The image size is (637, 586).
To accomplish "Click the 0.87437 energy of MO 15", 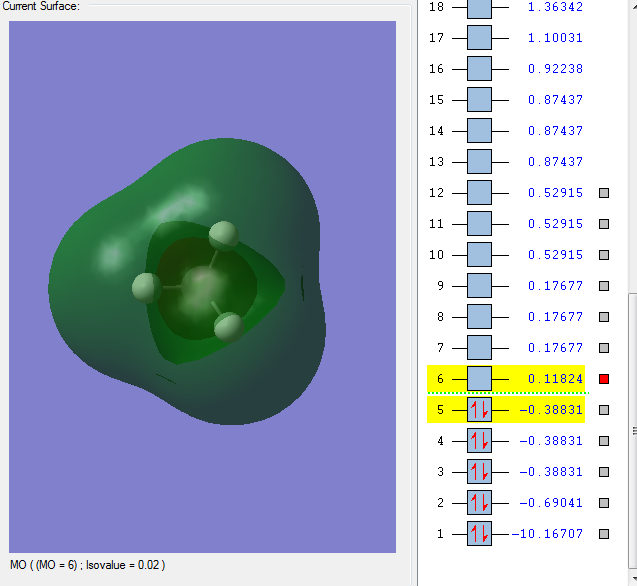I will (x=555, y=100).
